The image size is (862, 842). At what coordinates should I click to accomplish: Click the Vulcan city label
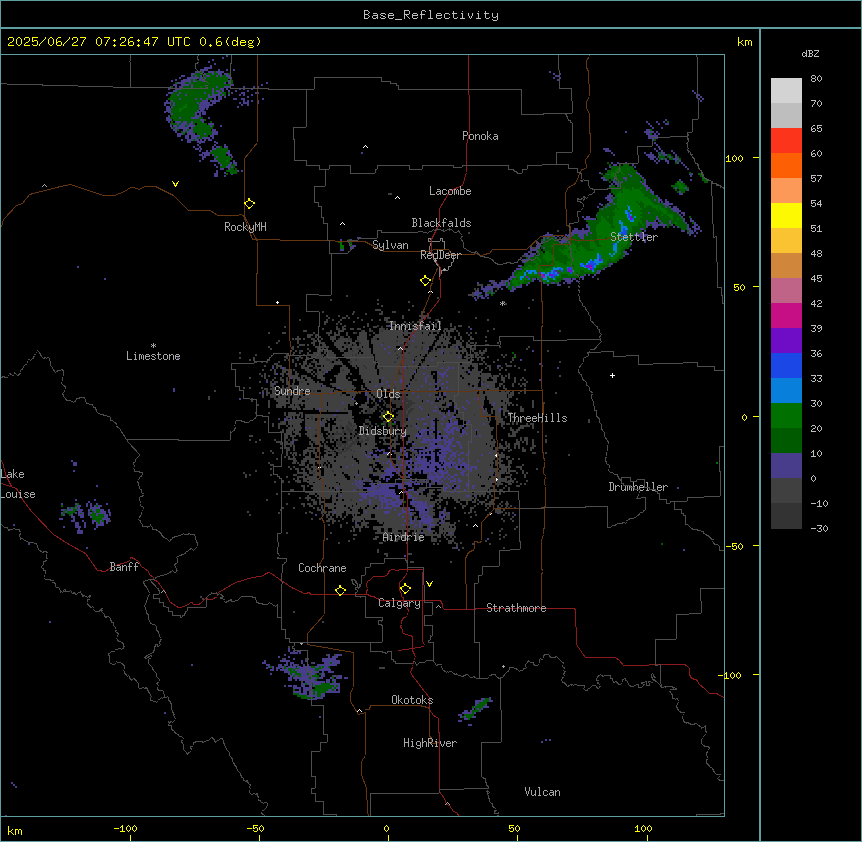(x=543, y=792)
